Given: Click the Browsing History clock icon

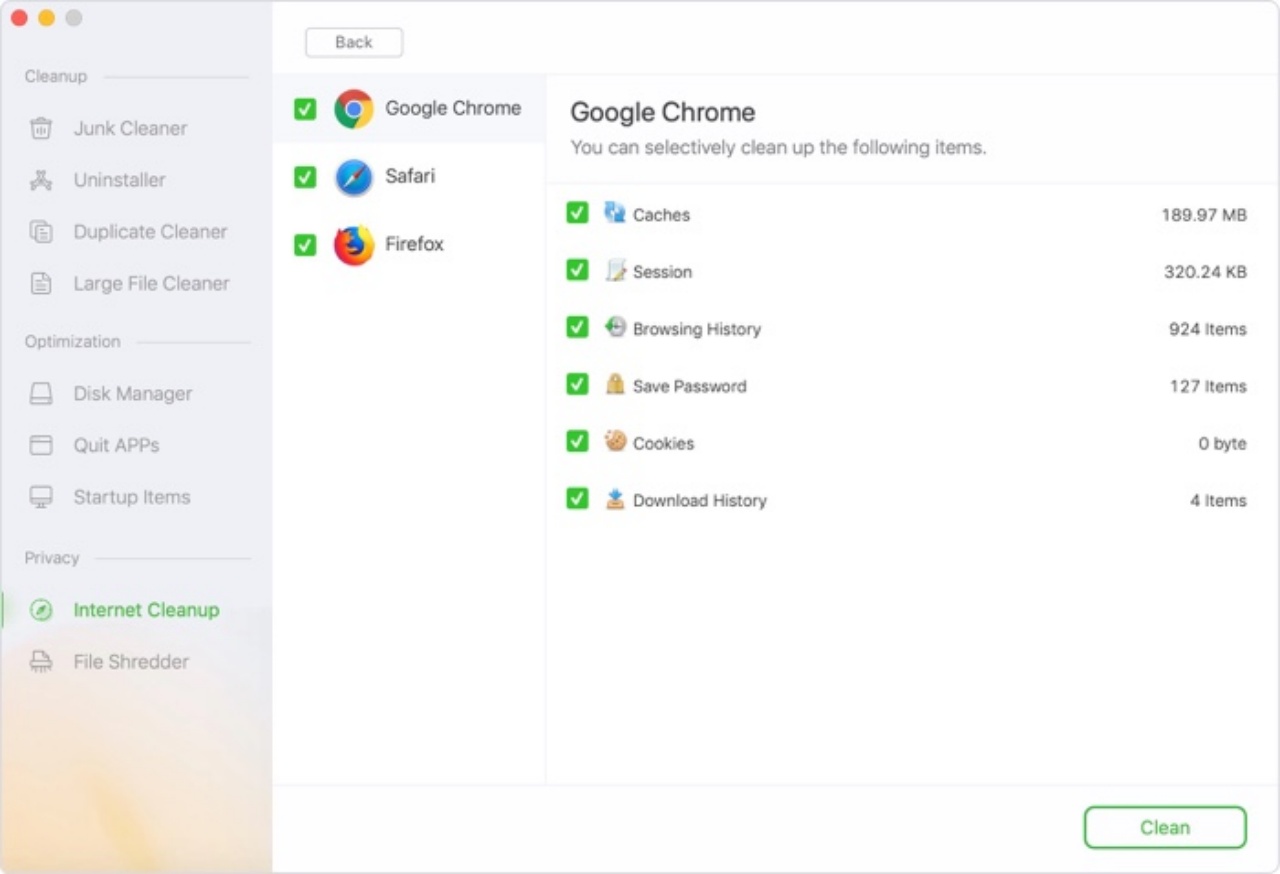Looking at the screenshot, I should coord(615,327).
